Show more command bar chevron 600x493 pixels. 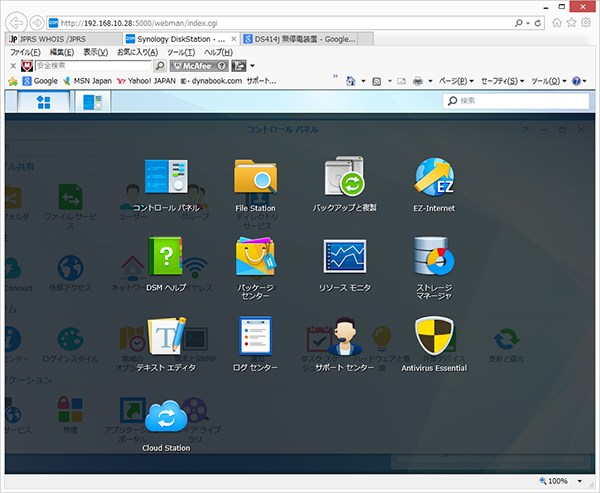click(336, 76)
